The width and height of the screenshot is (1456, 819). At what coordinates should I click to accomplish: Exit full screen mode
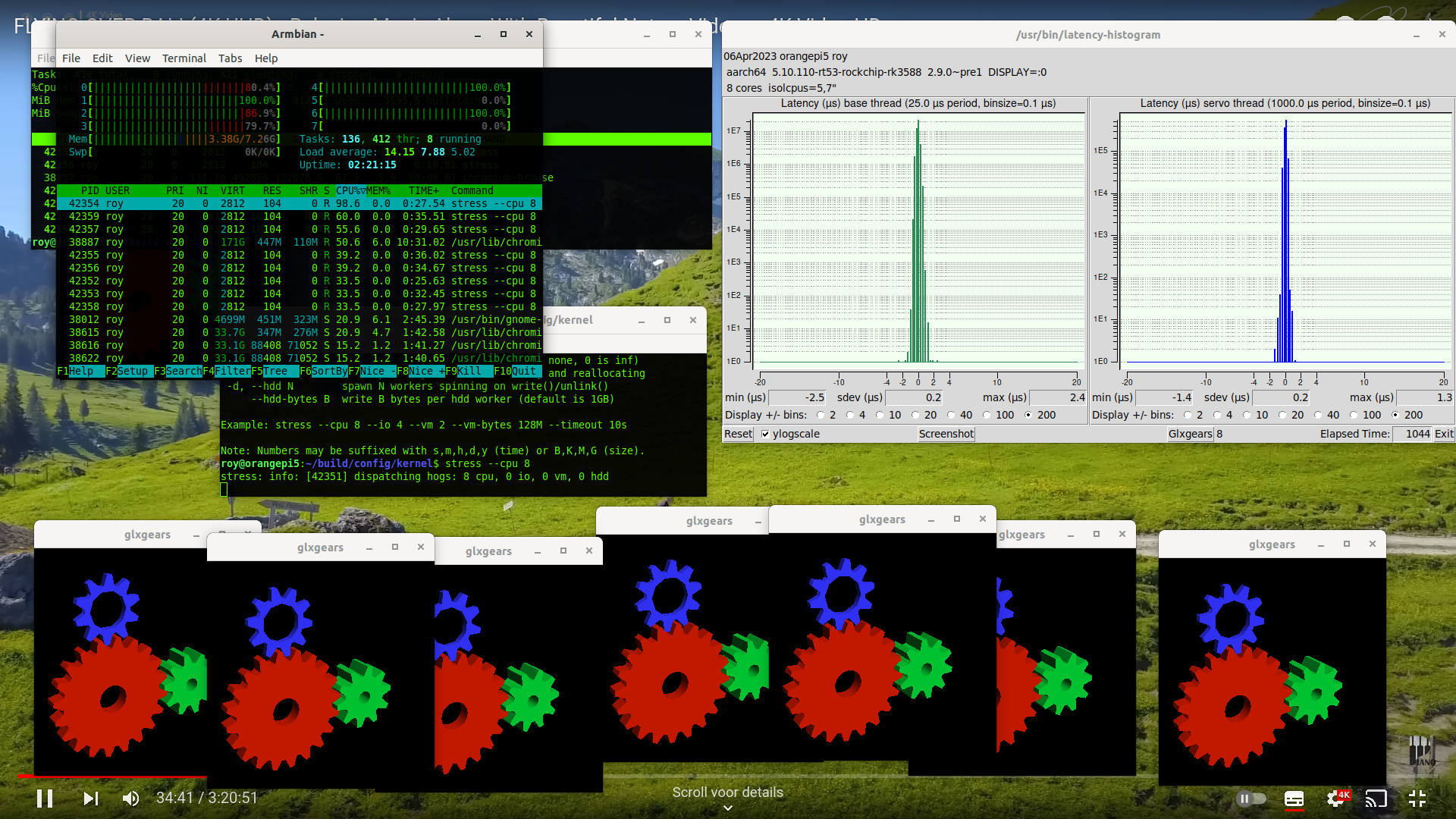pos(1417,799)
